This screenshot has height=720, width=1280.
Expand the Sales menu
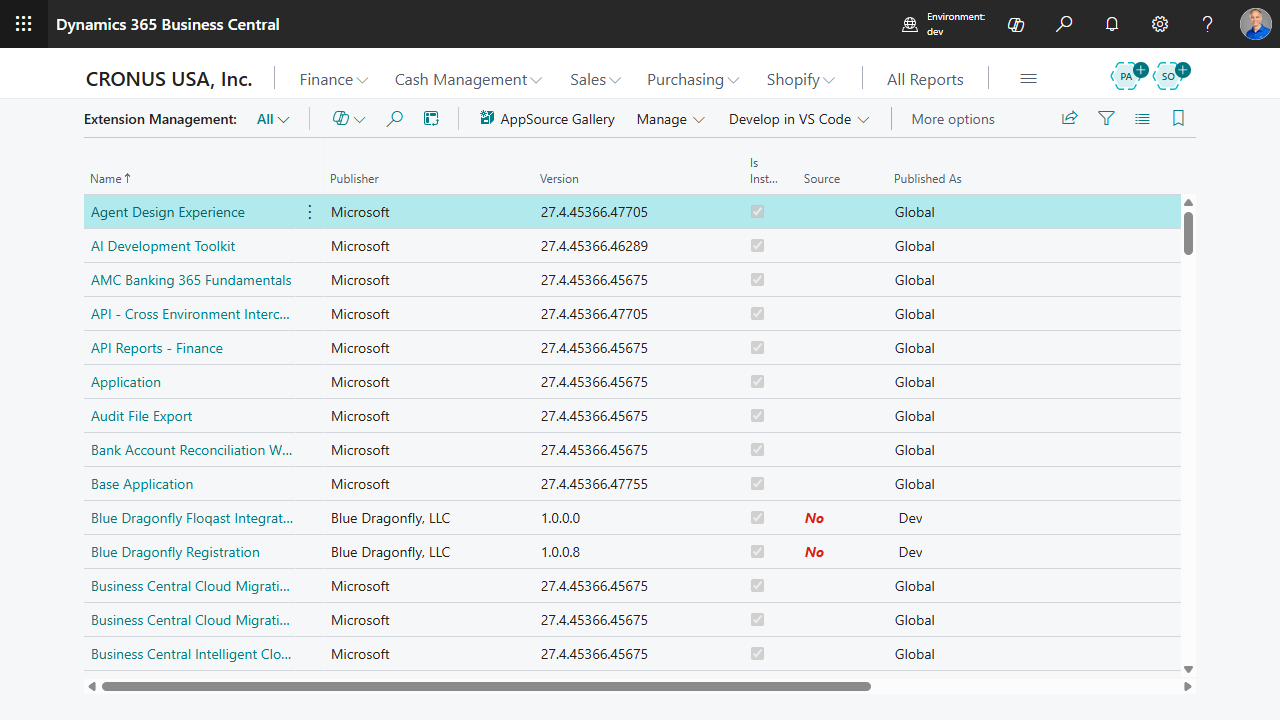coord(595,79)
